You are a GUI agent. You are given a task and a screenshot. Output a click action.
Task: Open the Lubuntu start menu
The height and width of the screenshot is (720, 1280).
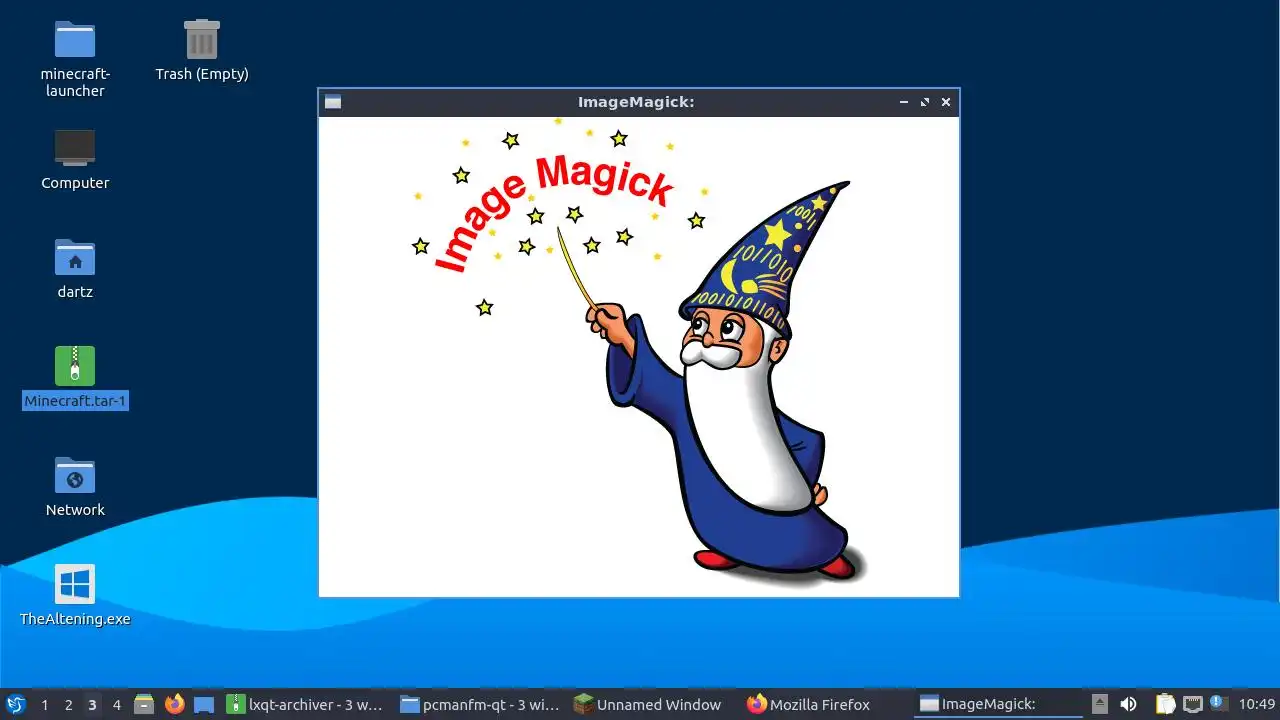coord(15,704)
